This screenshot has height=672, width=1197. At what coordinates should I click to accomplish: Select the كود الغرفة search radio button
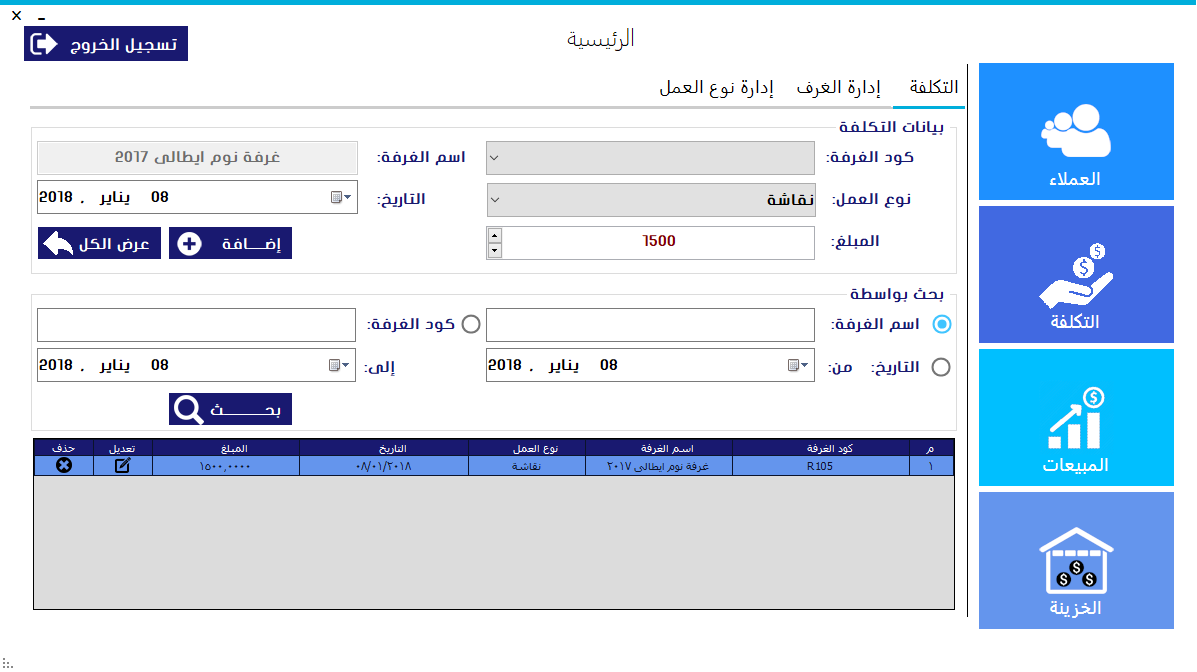click(x=470, y=324)
